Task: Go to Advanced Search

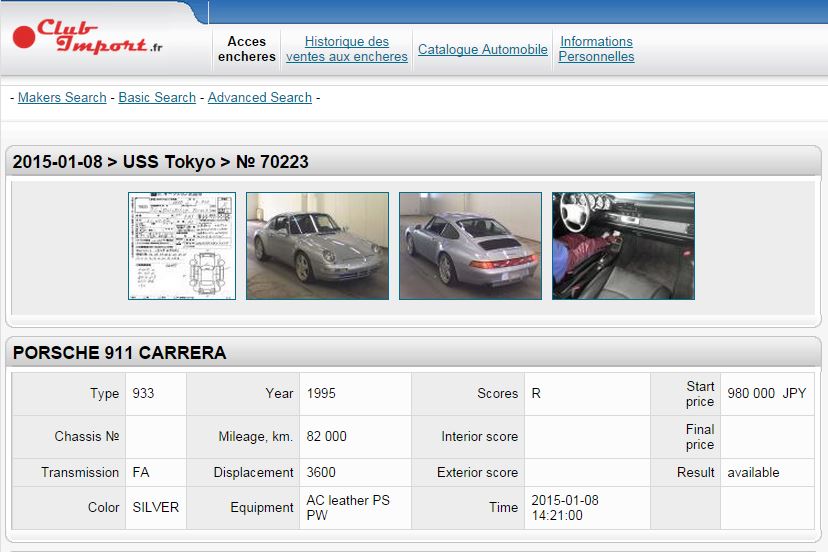Action: click(x=260, y=97)
